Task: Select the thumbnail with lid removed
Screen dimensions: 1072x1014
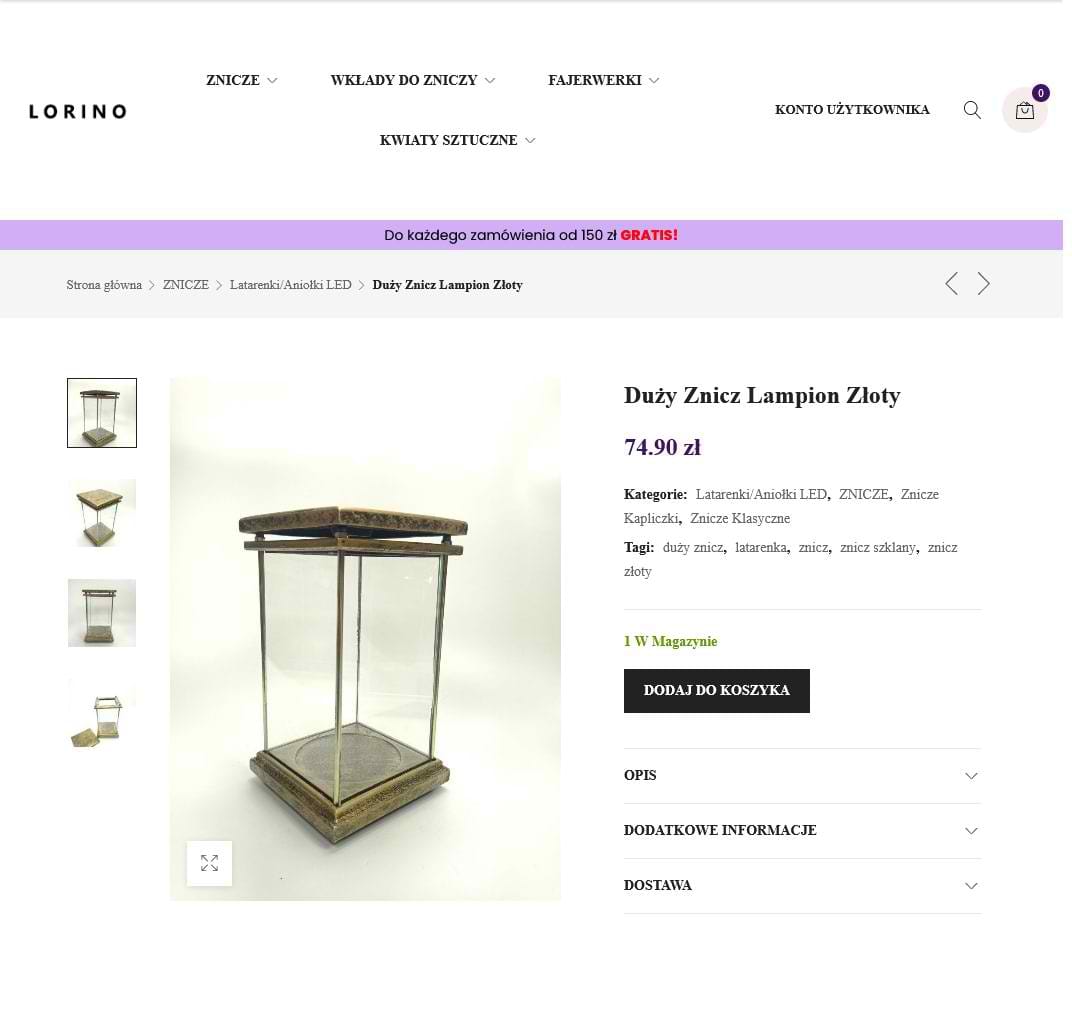Action: [x=102, y=713]
